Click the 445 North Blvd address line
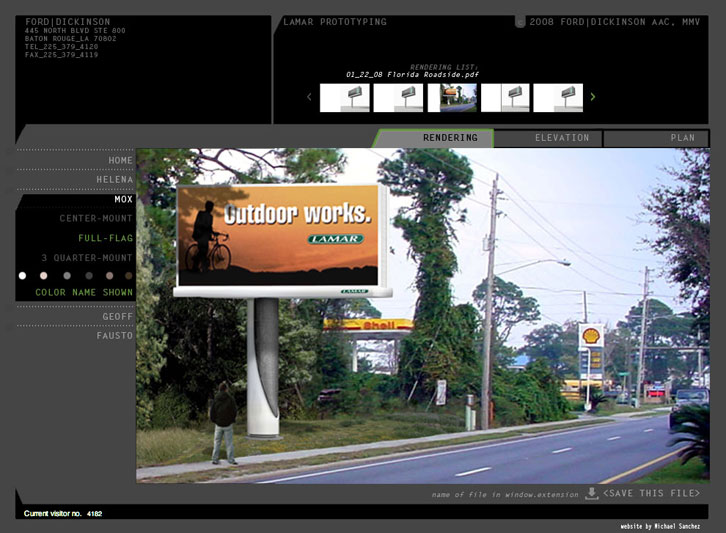 75,31
